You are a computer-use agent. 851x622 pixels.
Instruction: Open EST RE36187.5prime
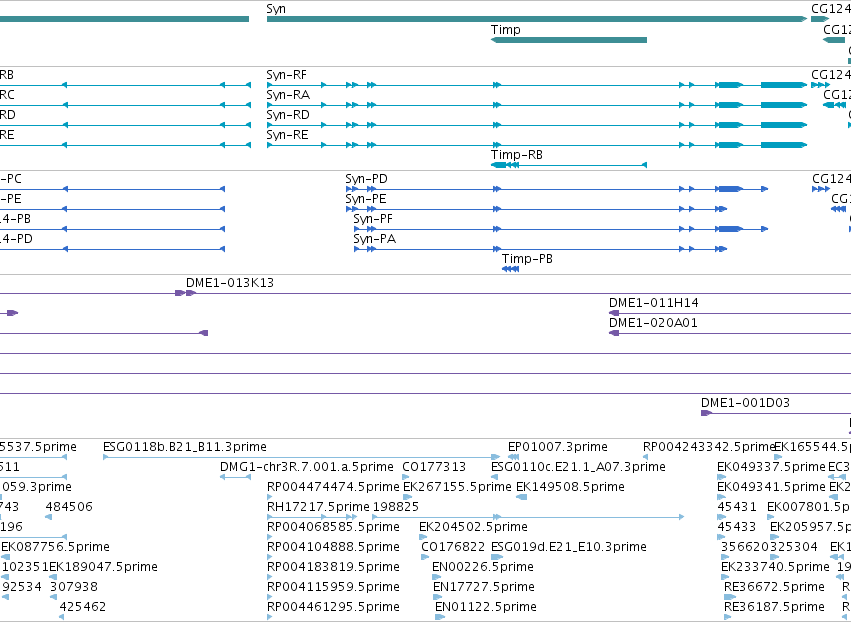click(x=774, y=607)
